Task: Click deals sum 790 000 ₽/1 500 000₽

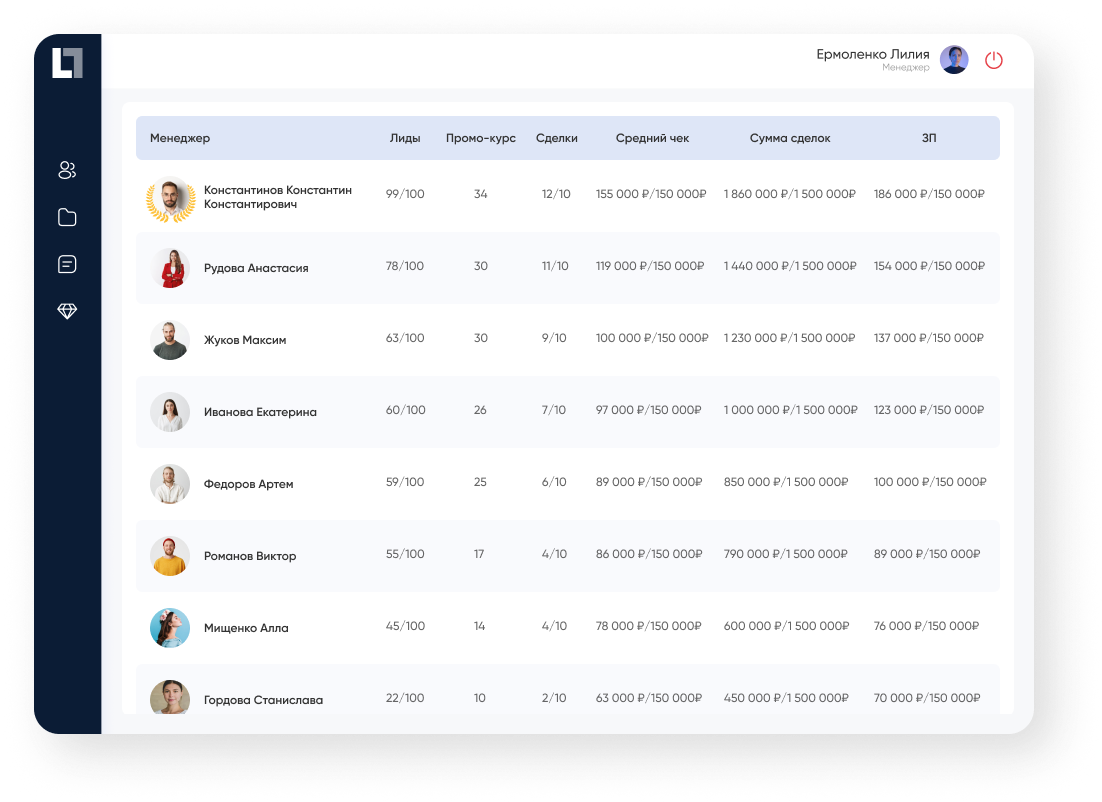Action: (x=786, y=554)
